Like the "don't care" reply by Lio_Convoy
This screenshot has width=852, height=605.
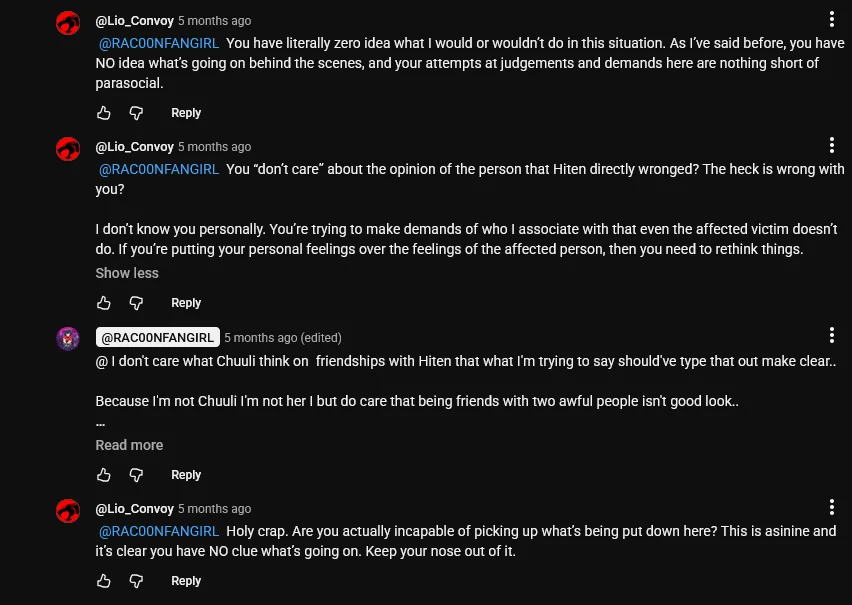pyautogui.click(x=104, y=303)
